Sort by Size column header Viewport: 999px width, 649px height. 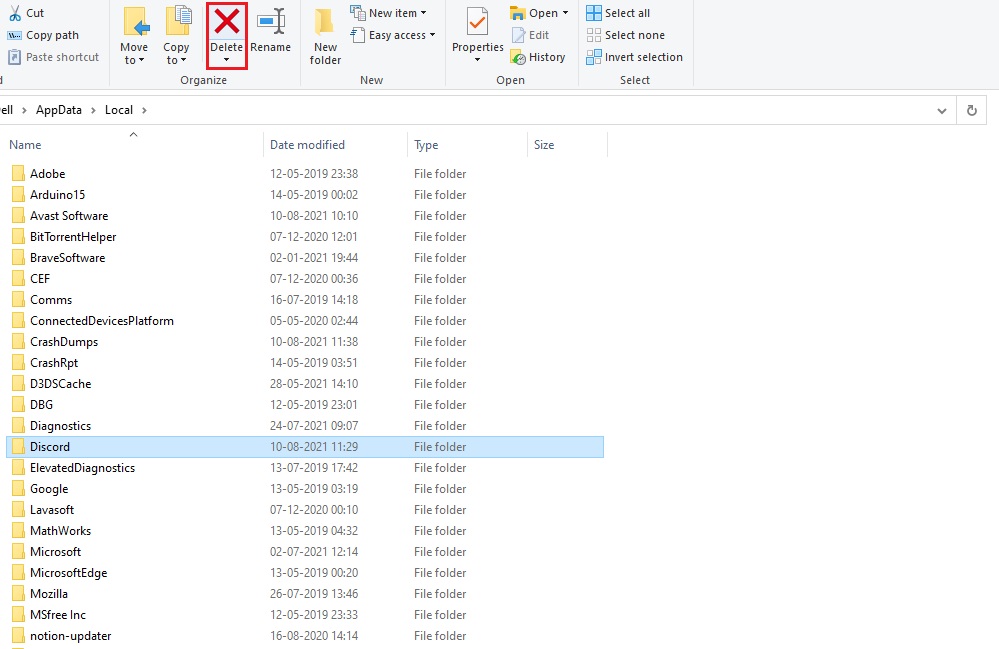pos(567,145)
